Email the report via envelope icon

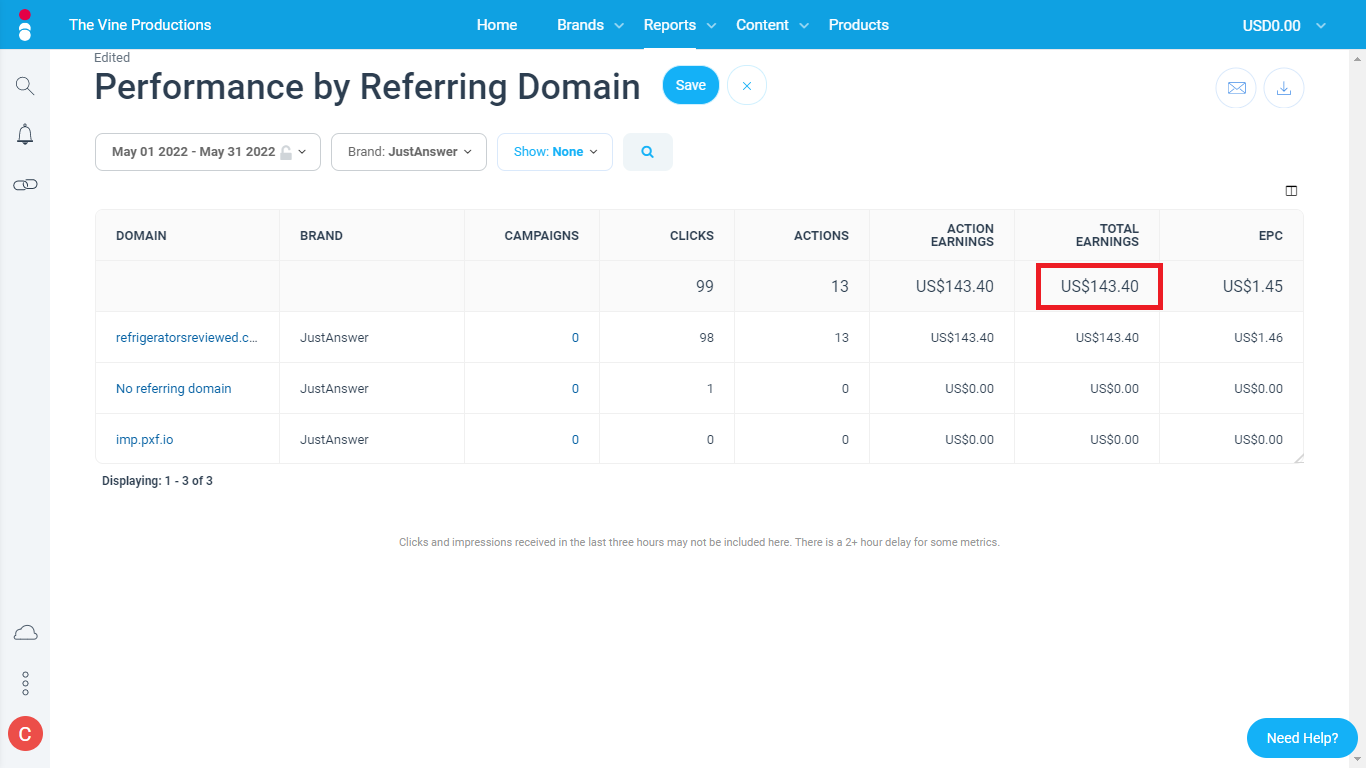click(1236, 88)
